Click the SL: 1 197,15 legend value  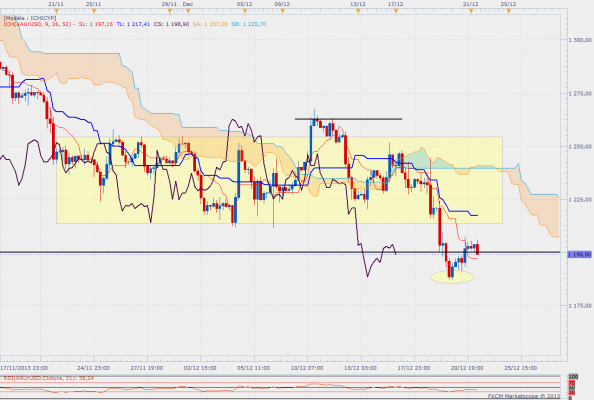pos(96,24)
